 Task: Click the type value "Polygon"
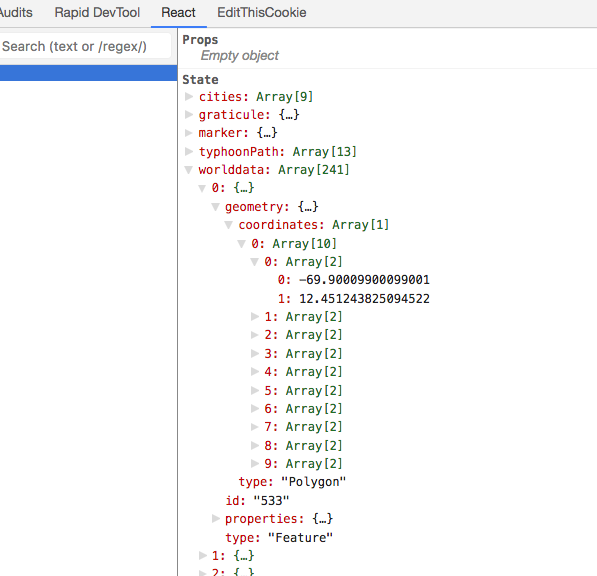pos(313,482)
